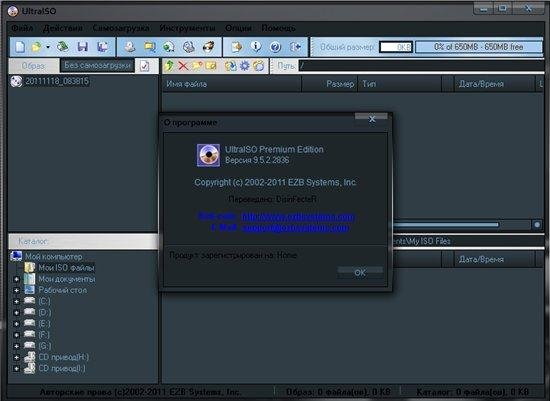Click the support e-mail link

[x=295, y=228]
